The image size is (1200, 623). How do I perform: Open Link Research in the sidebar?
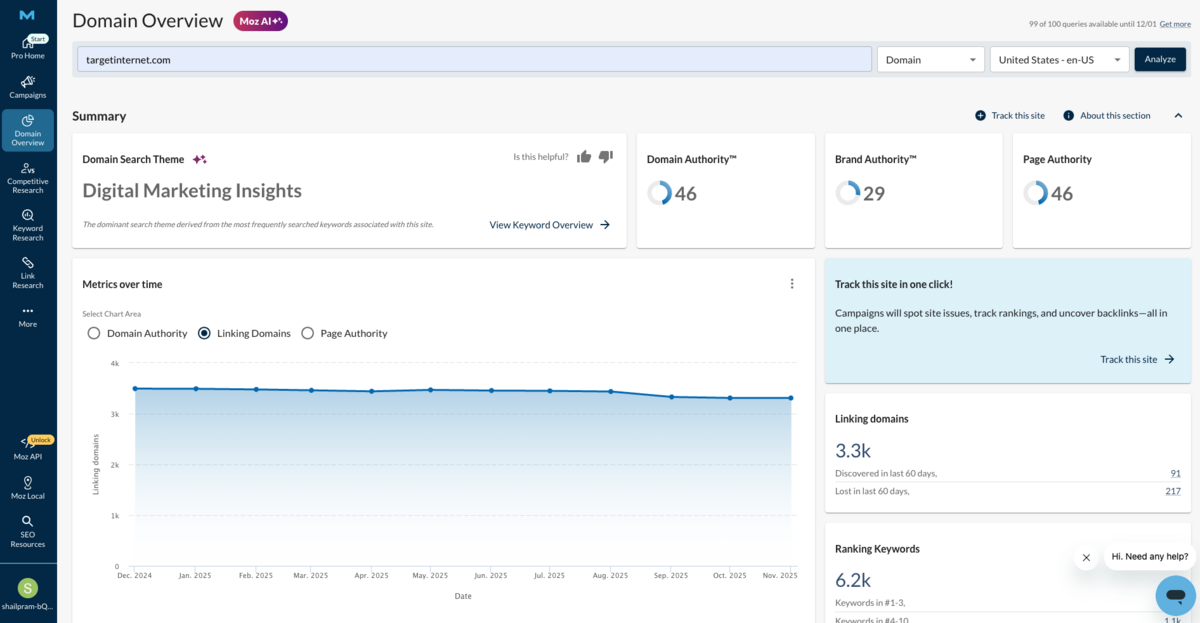pos(28,272)
